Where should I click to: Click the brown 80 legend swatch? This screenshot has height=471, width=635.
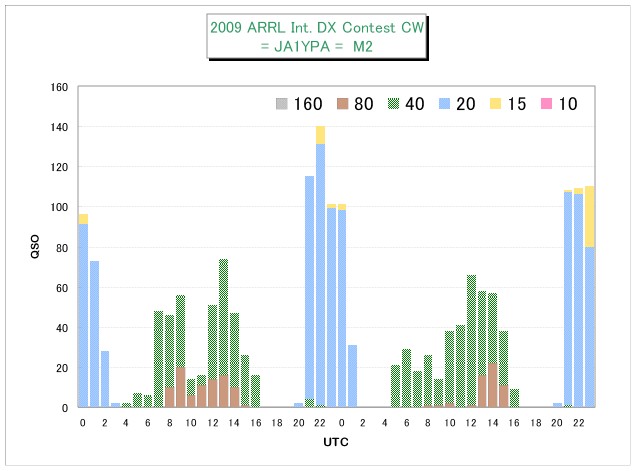pos(343,104)
